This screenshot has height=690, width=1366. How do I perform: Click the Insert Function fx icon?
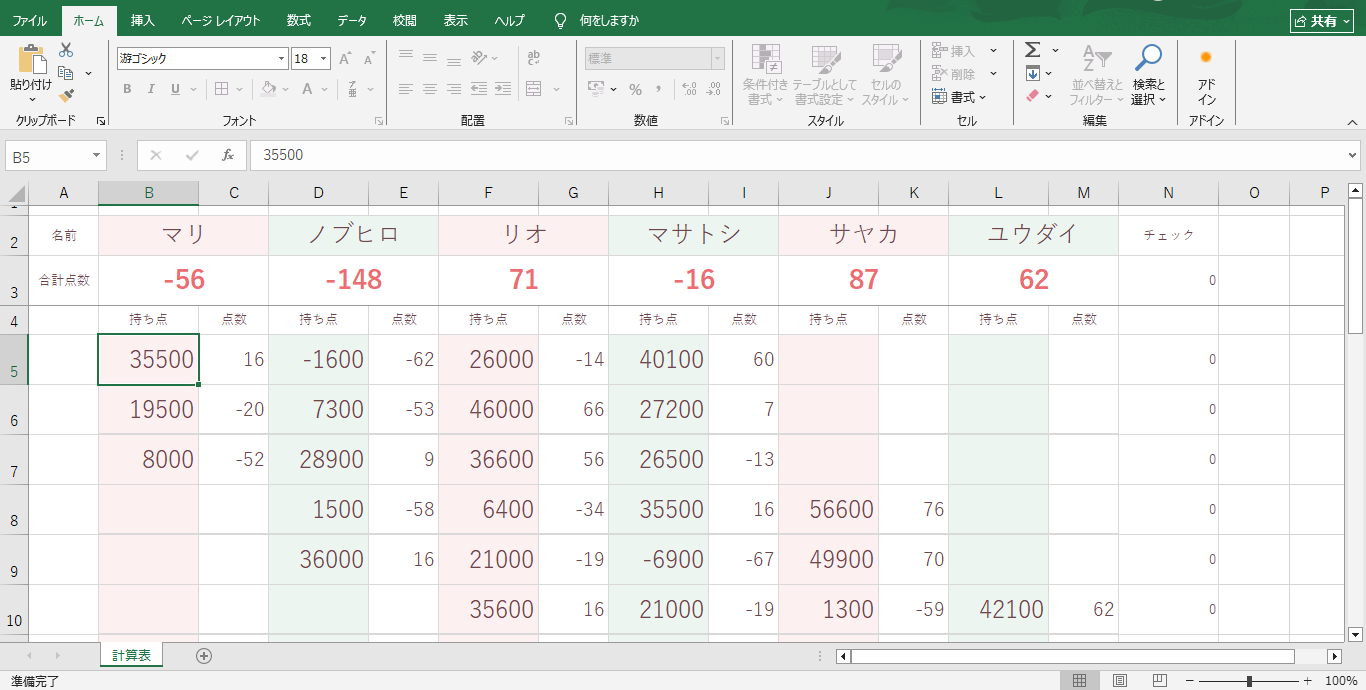tap(228, 155)
